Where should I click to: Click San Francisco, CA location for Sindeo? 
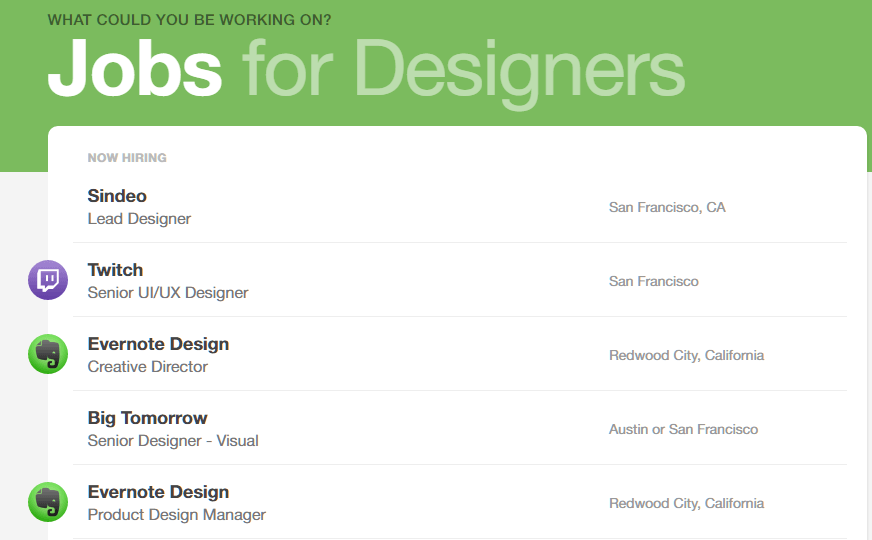click(667, 207)
